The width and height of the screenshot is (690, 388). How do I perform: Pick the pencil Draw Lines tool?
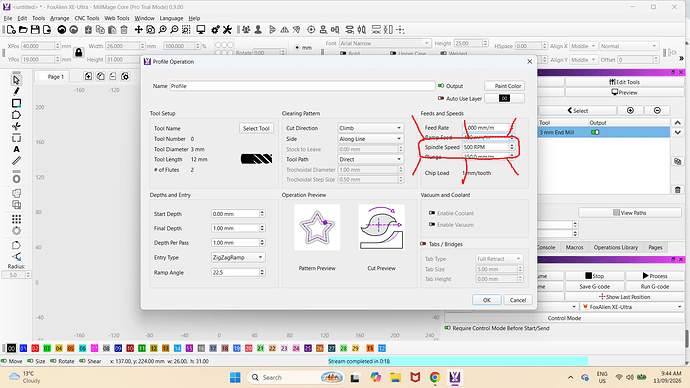click(16, 92)
